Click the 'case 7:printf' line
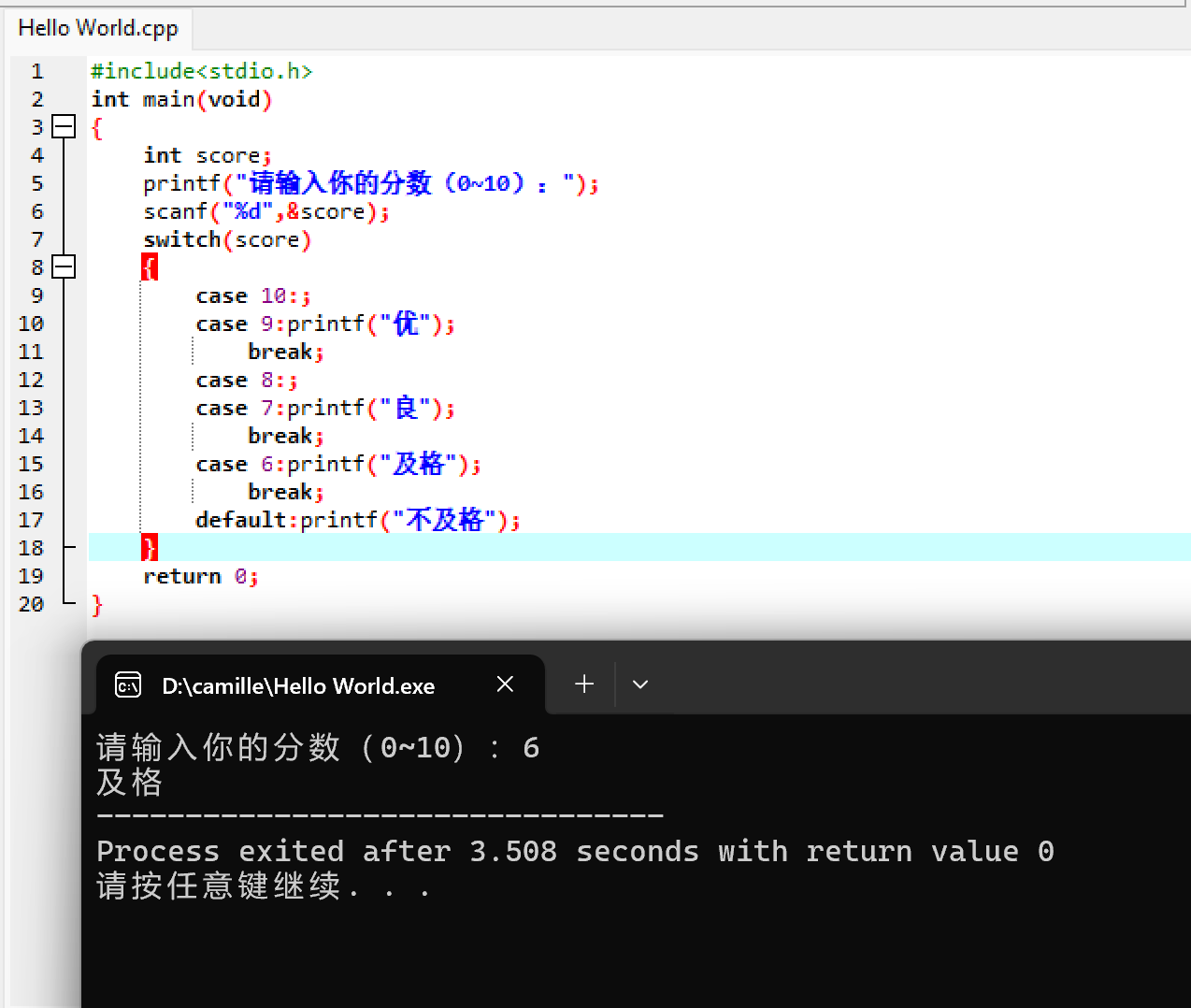The width and height of the screenshot is (1191, 1008). pyautogui.click(x=325, y=408)
